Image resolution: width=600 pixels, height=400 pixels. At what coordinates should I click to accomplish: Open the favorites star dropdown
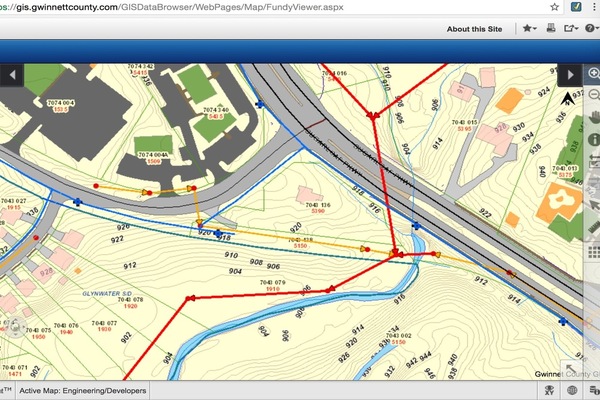tap(531, 30)
